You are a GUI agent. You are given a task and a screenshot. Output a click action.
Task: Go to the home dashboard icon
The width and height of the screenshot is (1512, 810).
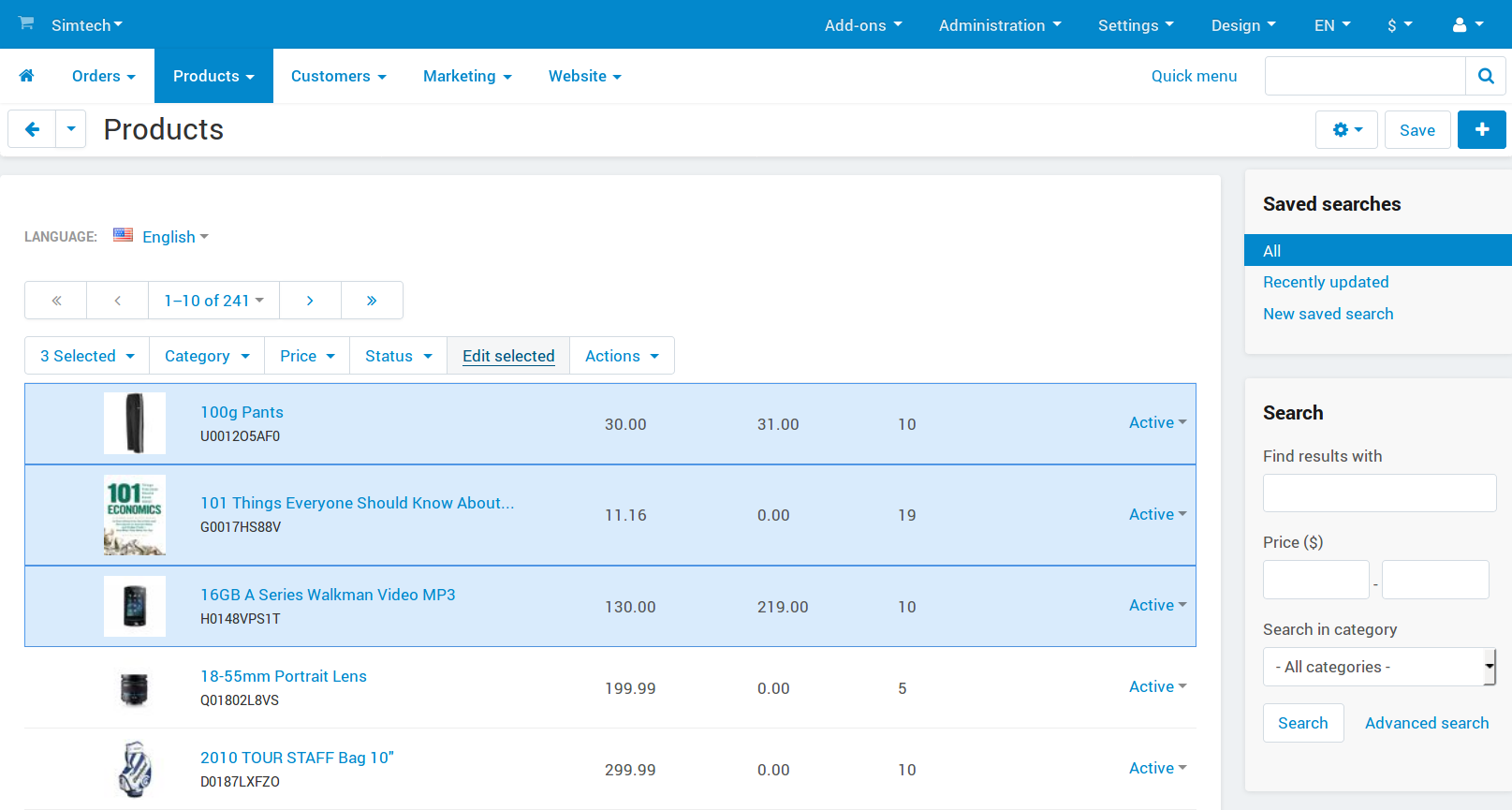[27, 76]
